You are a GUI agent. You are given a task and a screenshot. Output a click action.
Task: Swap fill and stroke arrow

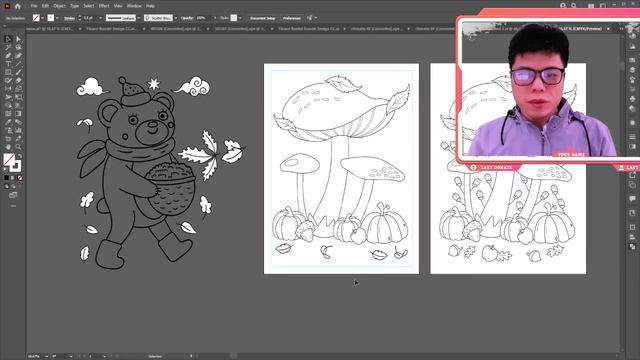point(20,156)
